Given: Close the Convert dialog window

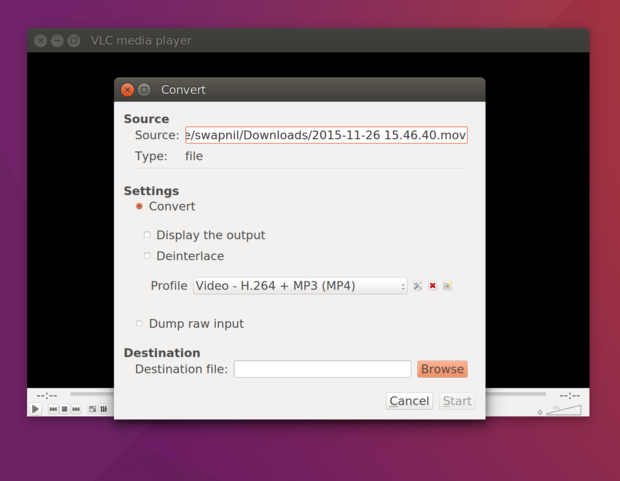Looking at the screenshot, I should (127, 90).
